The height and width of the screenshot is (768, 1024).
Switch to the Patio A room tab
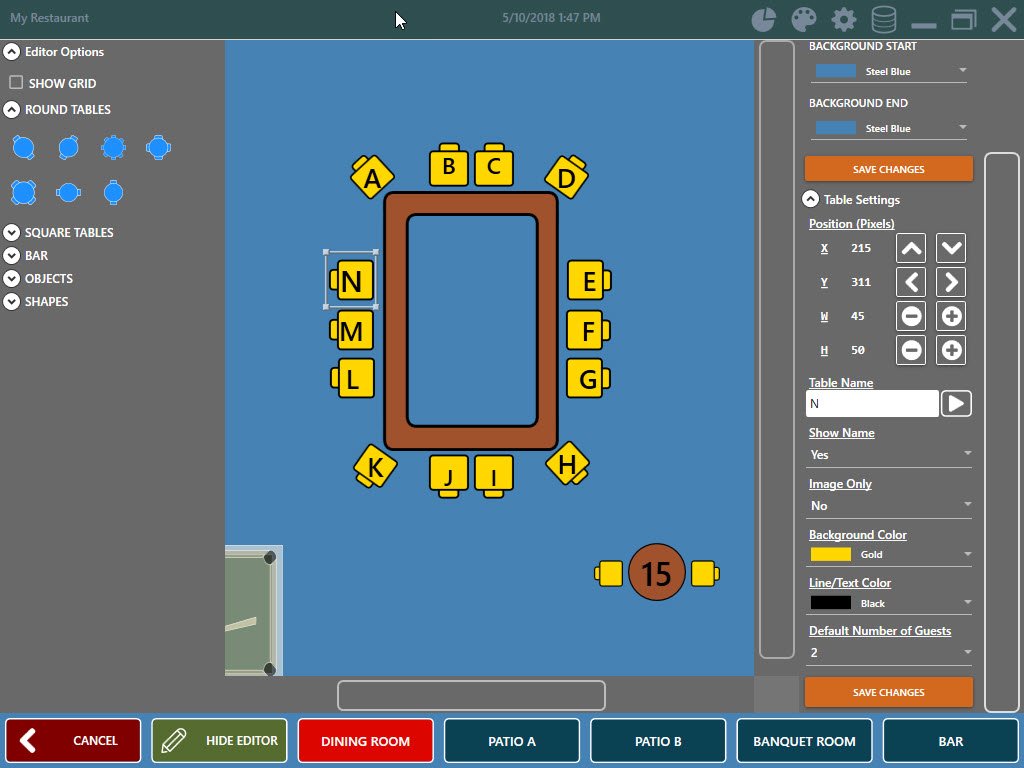pos(512,741)
